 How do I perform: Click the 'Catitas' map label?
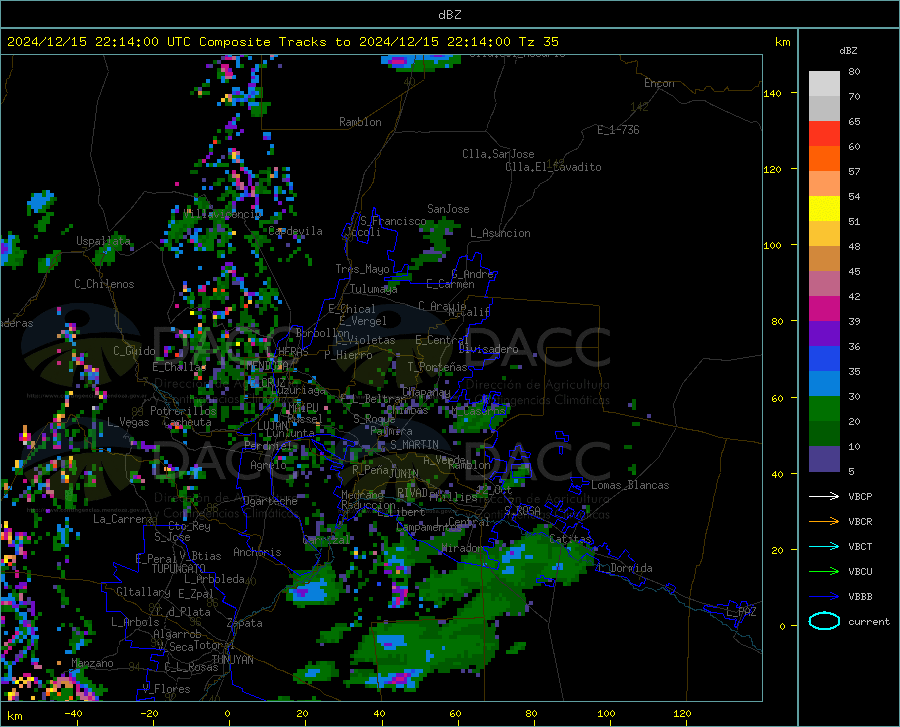[x=571, y=539]
